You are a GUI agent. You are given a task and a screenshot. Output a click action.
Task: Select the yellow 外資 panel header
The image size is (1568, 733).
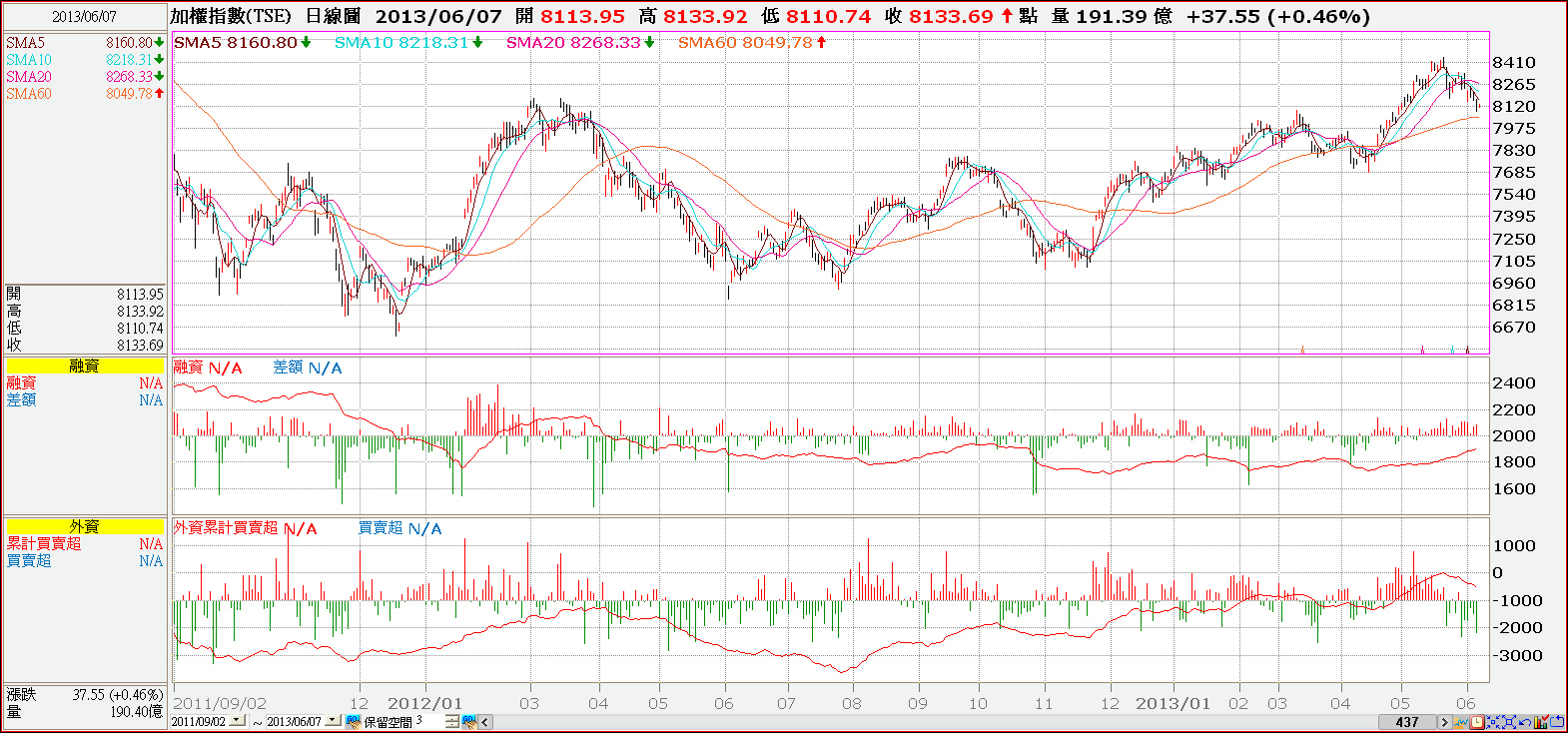pos(85,527)
